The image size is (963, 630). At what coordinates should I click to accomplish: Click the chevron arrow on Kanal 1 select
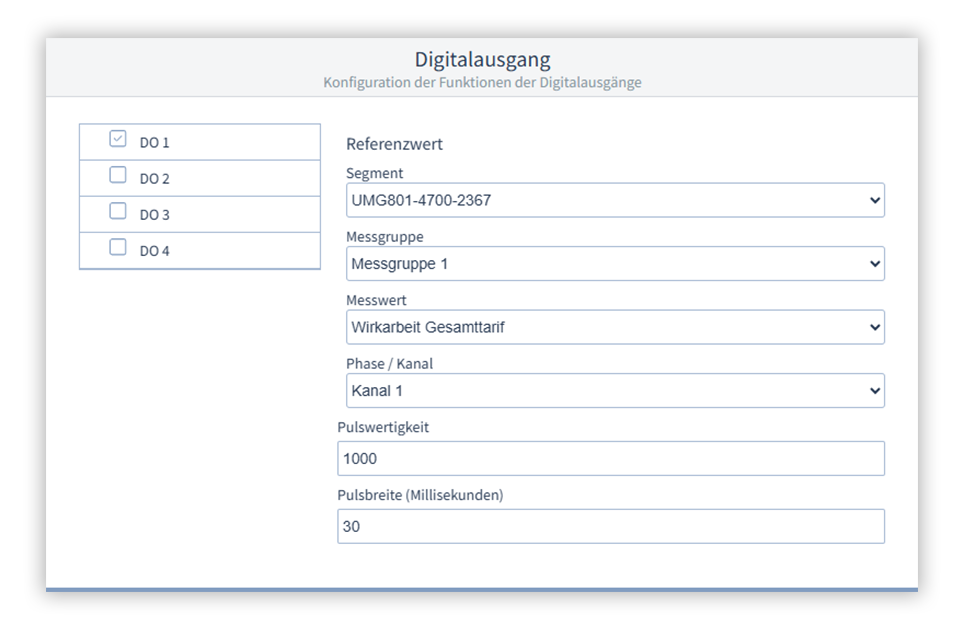click(x=876, y=391)
